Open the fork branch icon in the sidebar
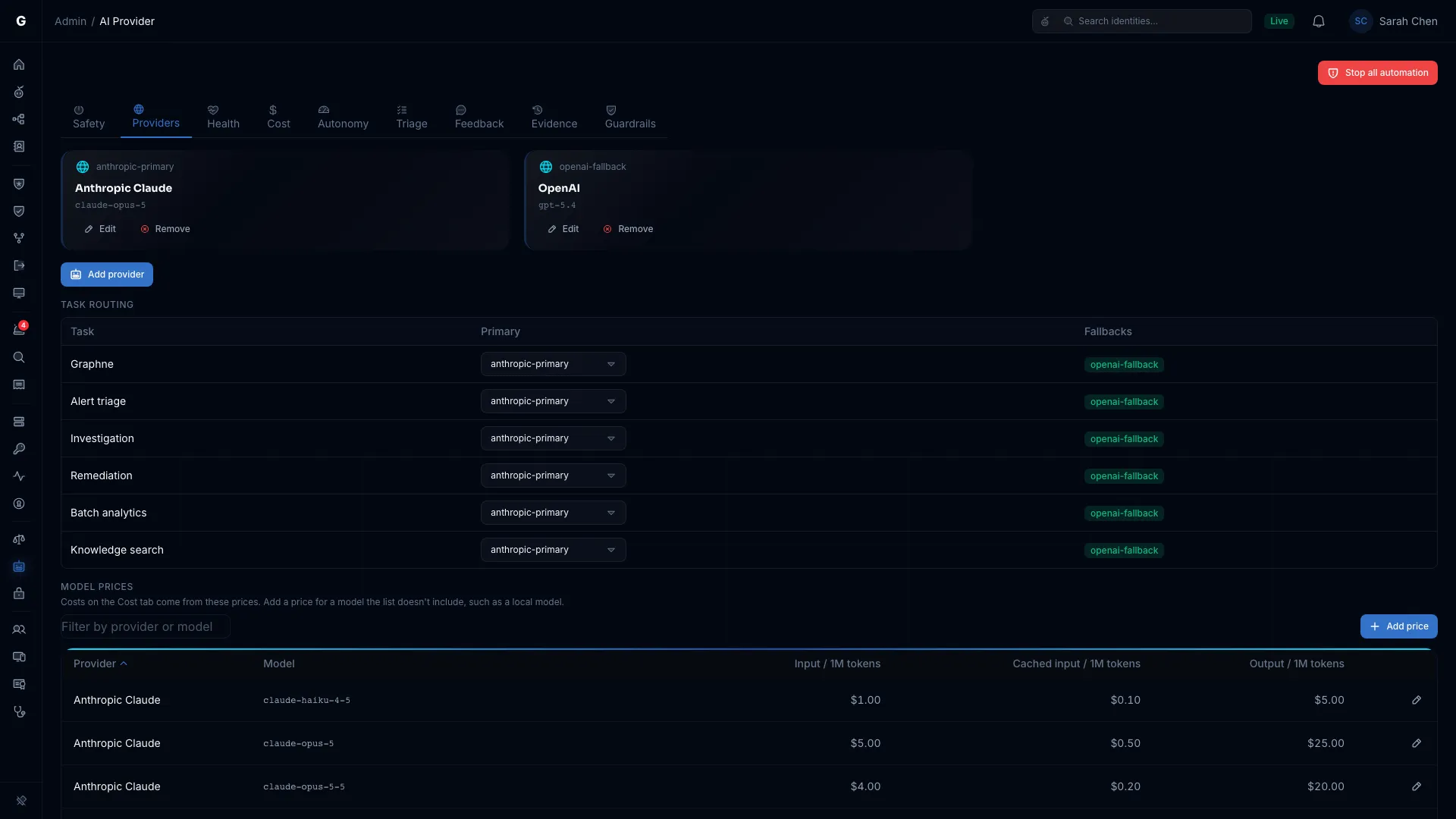The height and width of the screenshot is (819, 1456). click(x=19, y=238)
